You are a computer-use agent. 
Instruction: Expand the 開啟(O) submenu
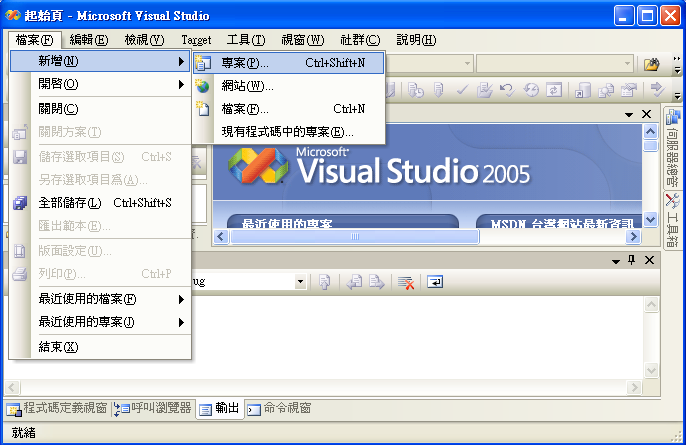pyautogui.click(x=100, y=84)
